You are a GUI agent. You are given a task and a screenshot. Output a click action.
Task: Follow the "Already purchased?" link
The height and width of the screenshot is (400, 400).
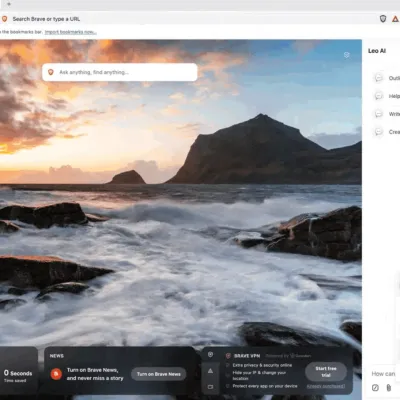326,386
